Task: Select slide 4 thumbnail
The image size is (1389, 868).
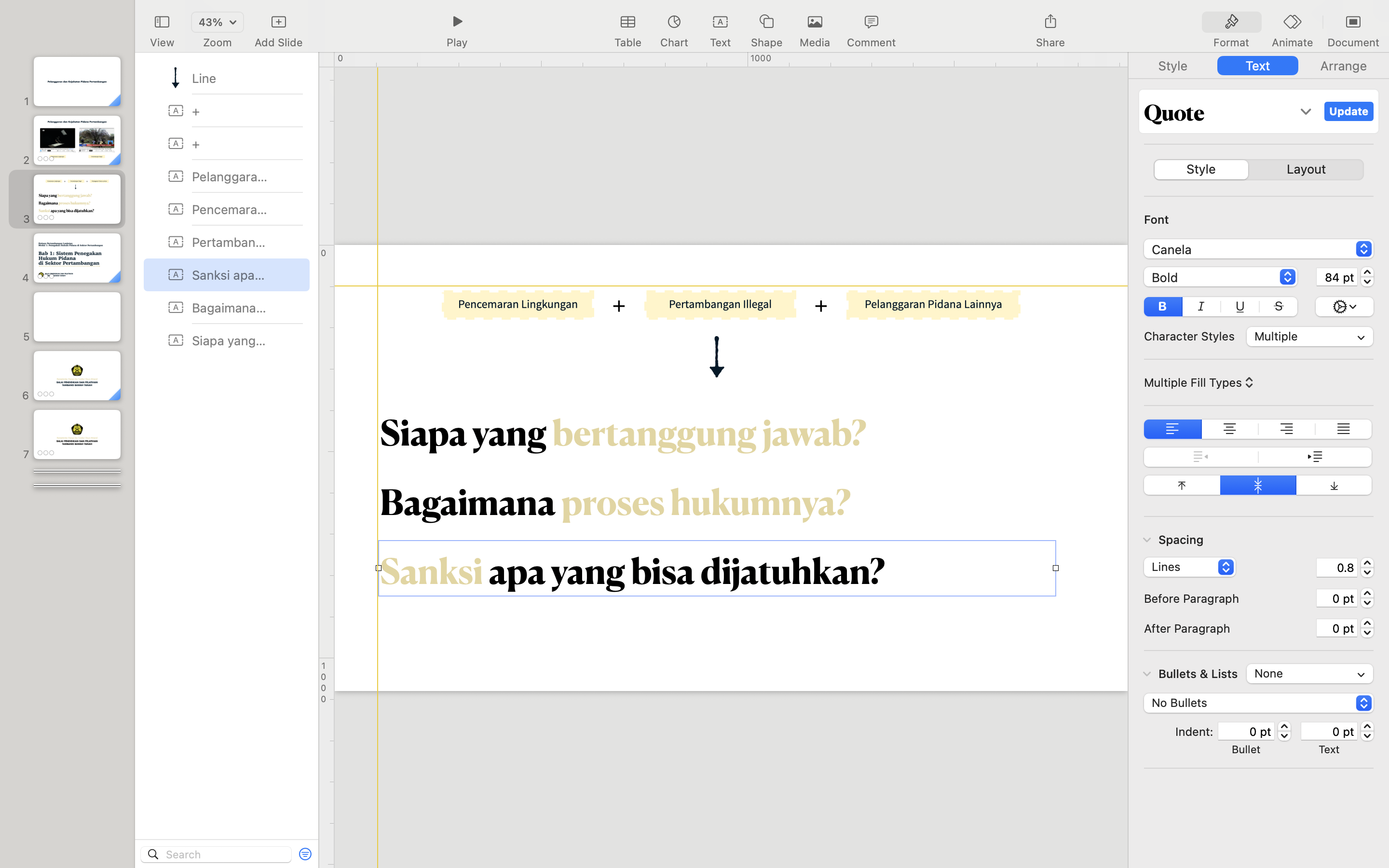Action: [77, 258]
